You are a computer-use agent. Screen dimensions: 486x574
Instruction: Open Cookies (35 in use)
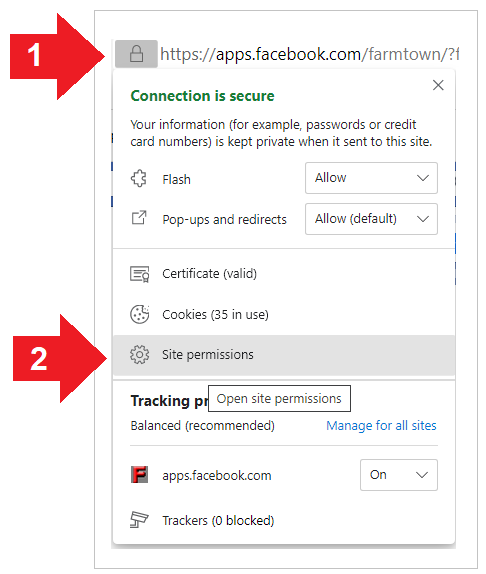point(284,314)
